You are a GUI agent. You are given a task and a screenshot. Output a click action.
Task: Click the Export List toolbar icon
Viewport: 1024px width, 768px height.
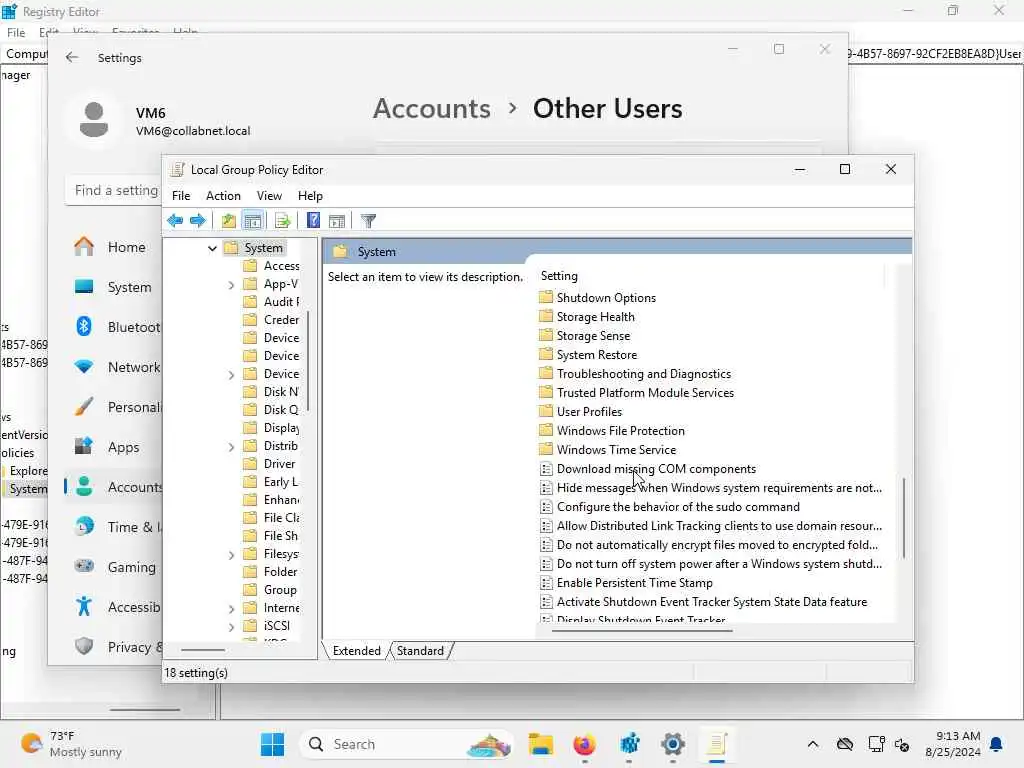[282, 221]
